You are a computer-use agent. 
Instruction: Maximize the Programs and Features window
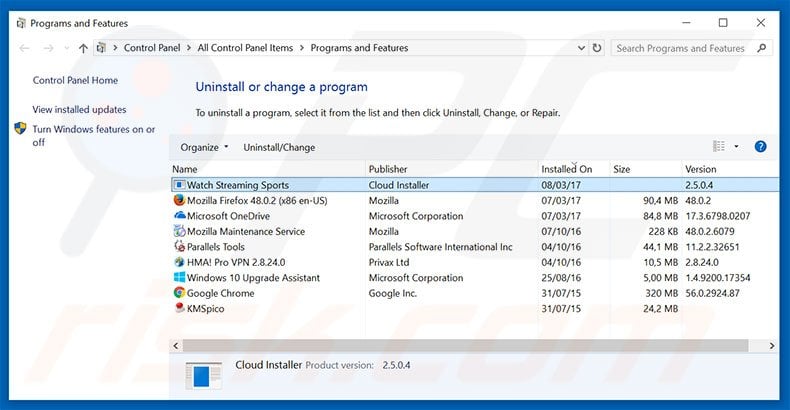coord(723,23)
